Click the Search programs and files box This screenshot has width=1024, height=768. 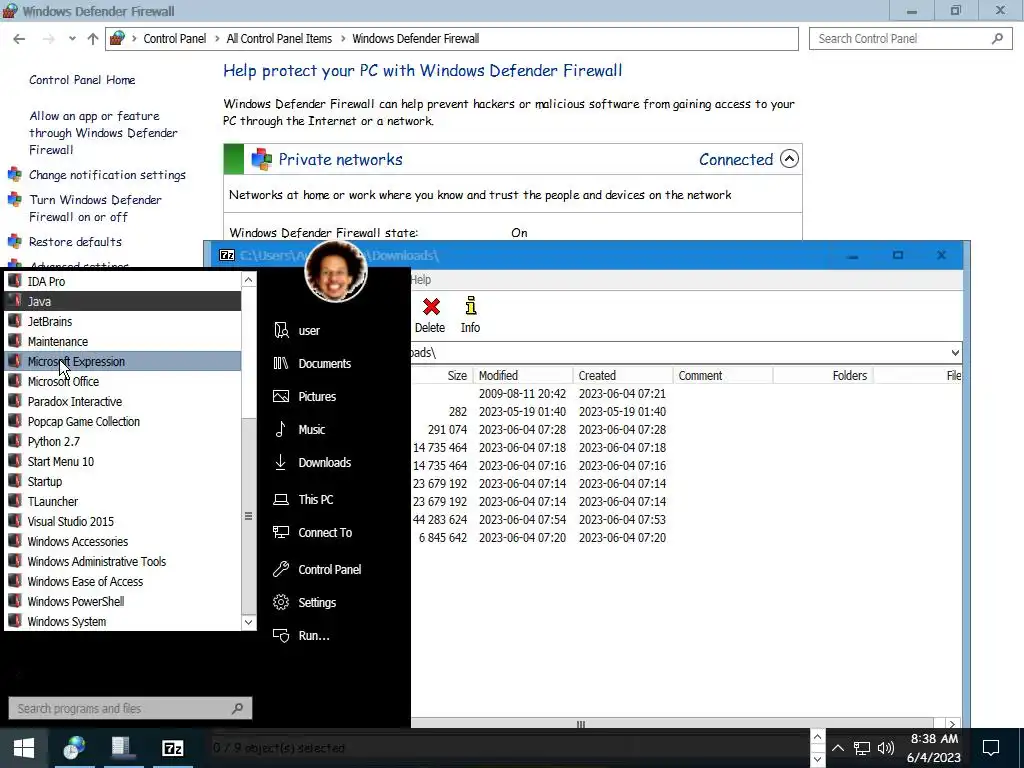tap(130, 709)
